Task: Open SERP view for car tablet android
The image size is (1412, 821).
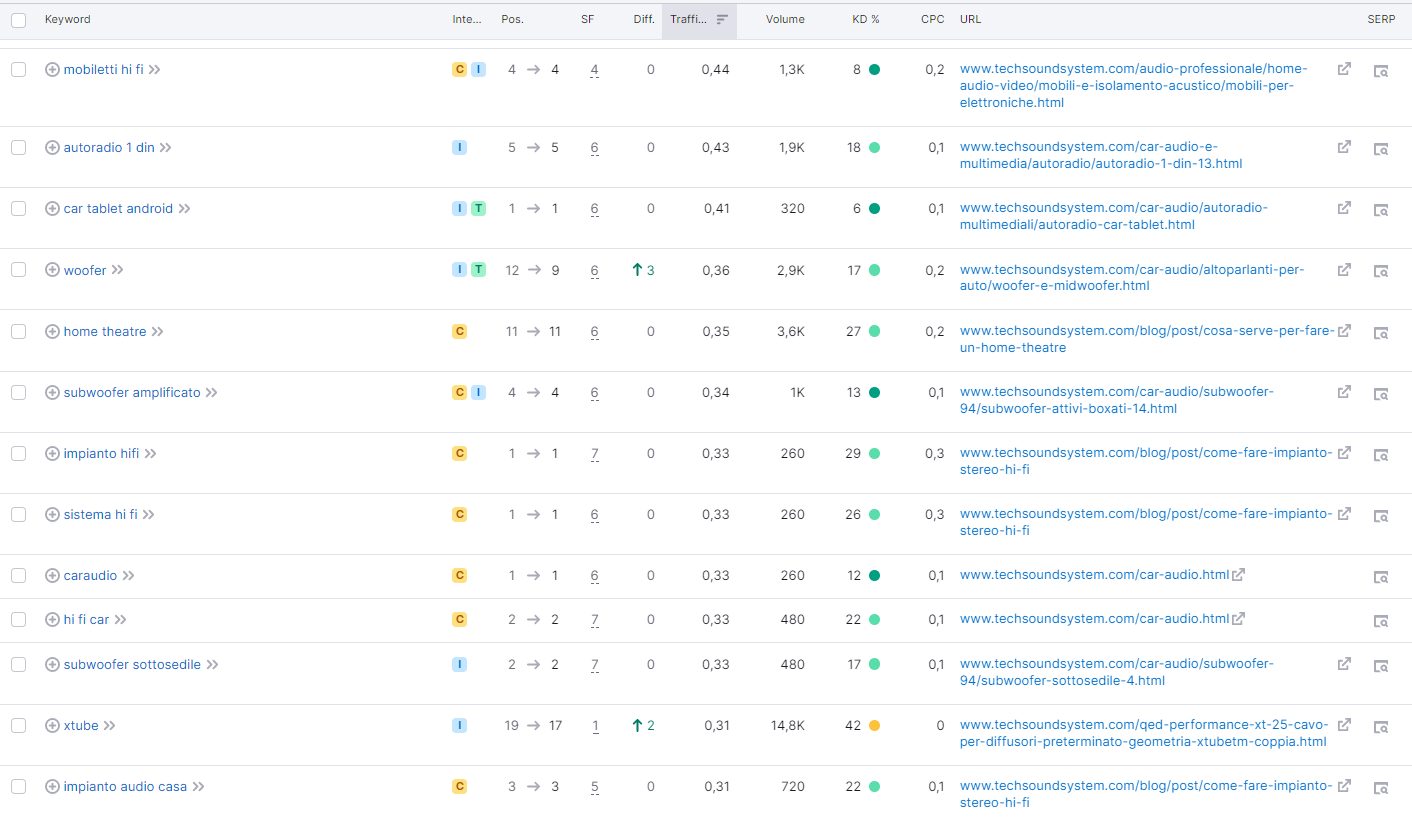Action: tap(1380, 210)
